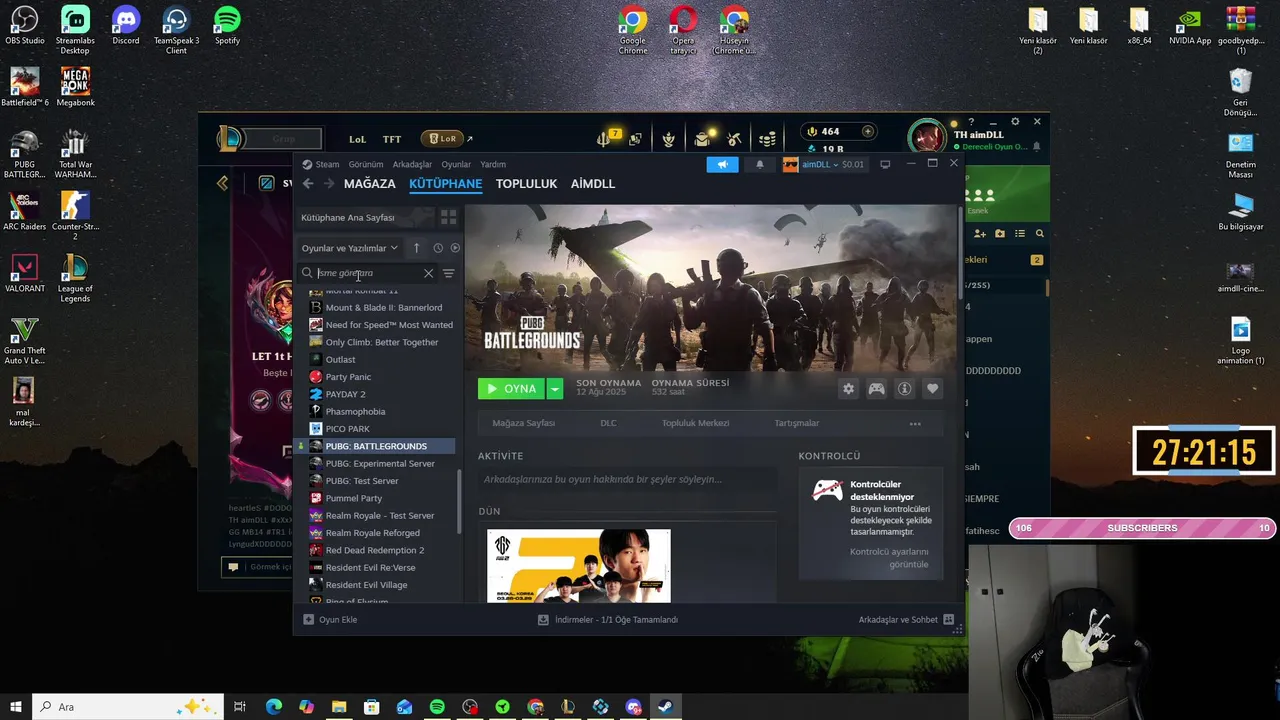Open the Yardım menu

(493, 164)
